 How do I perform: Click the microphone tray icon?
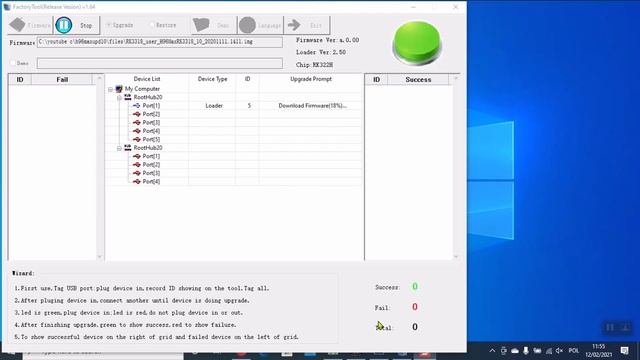(x=526, y=351)
